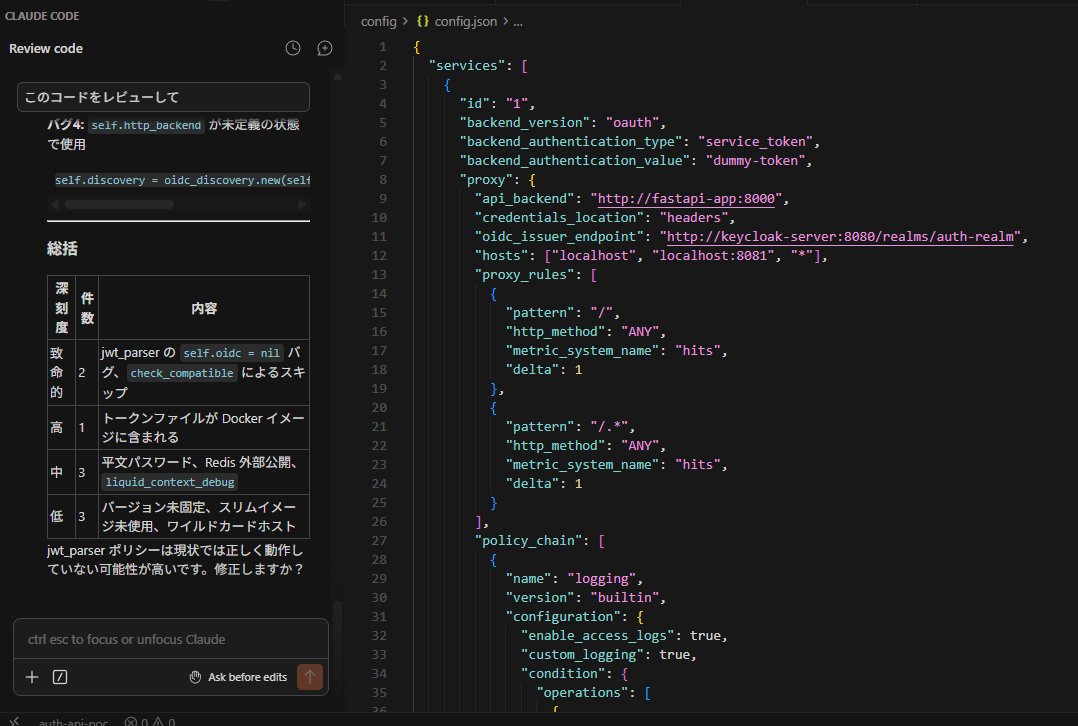The image size is (1078, 726).
Task: Send message with the up-arrow button
Action: tap(310, 677)
